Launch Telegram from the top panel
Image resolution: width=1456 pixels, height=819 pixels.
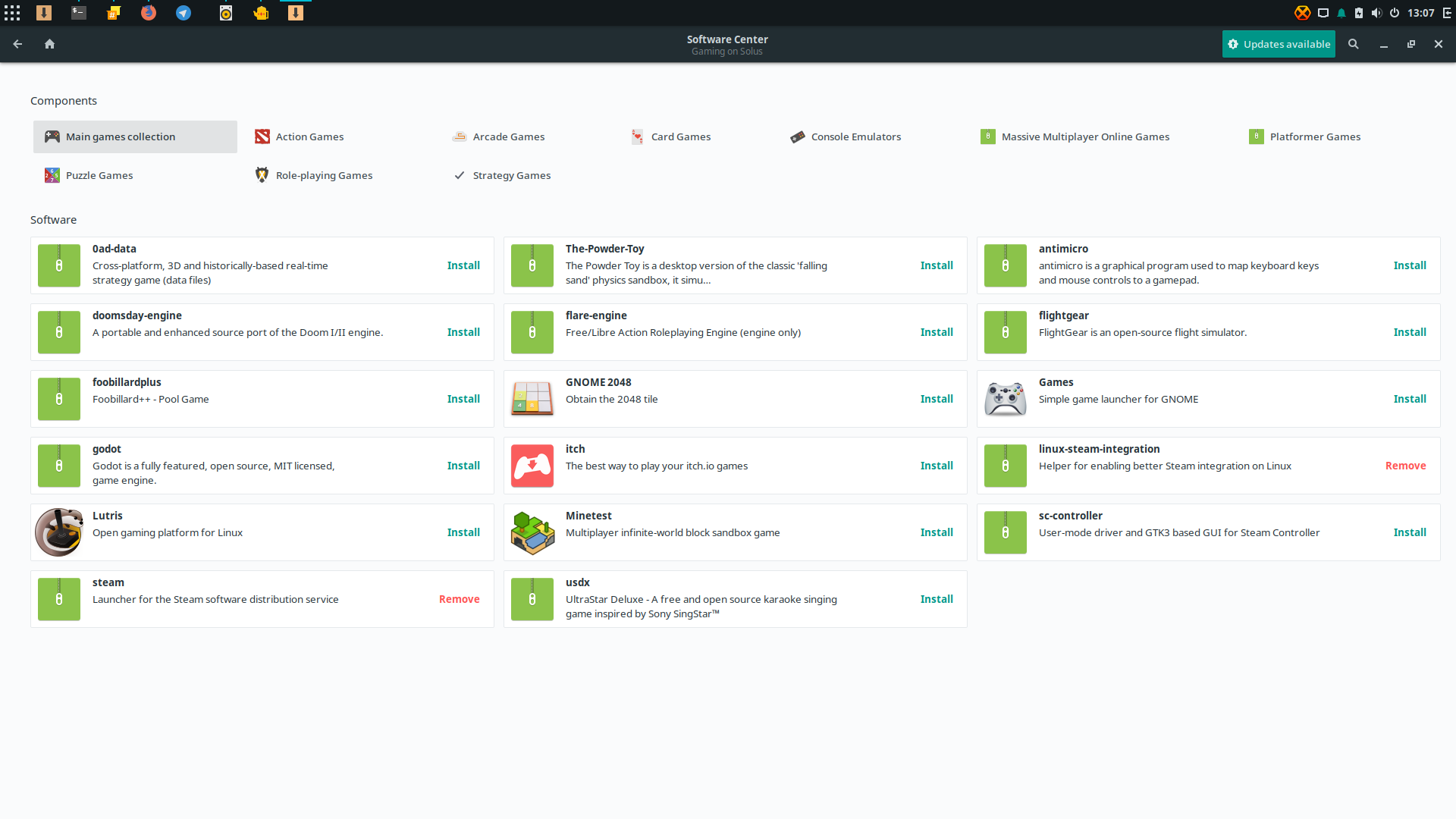click(x=184, y=13)
